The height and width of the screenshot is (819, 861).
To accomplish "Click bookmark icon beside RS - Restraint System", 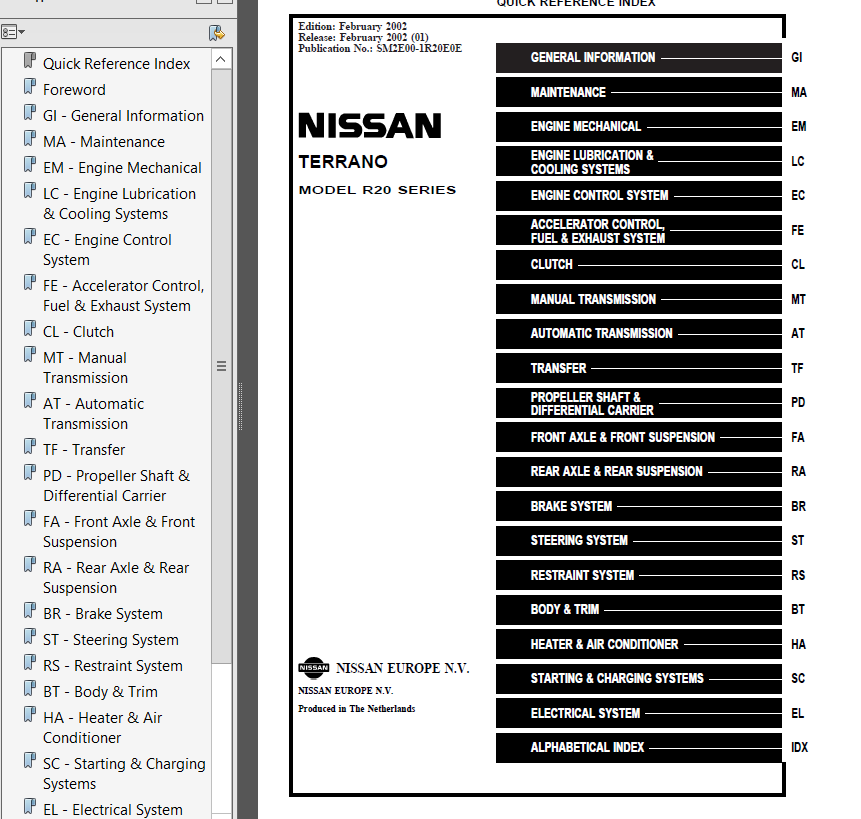I will (x=30, y=663).
